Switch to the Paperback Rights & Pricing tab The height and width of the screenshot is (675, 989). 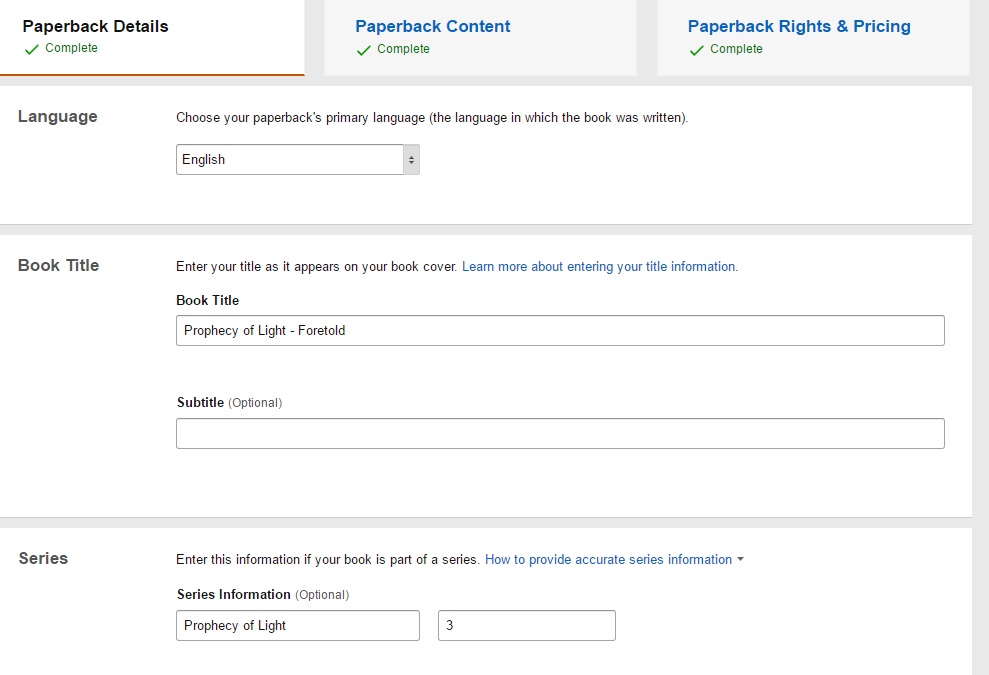click(x=798, y=25)
